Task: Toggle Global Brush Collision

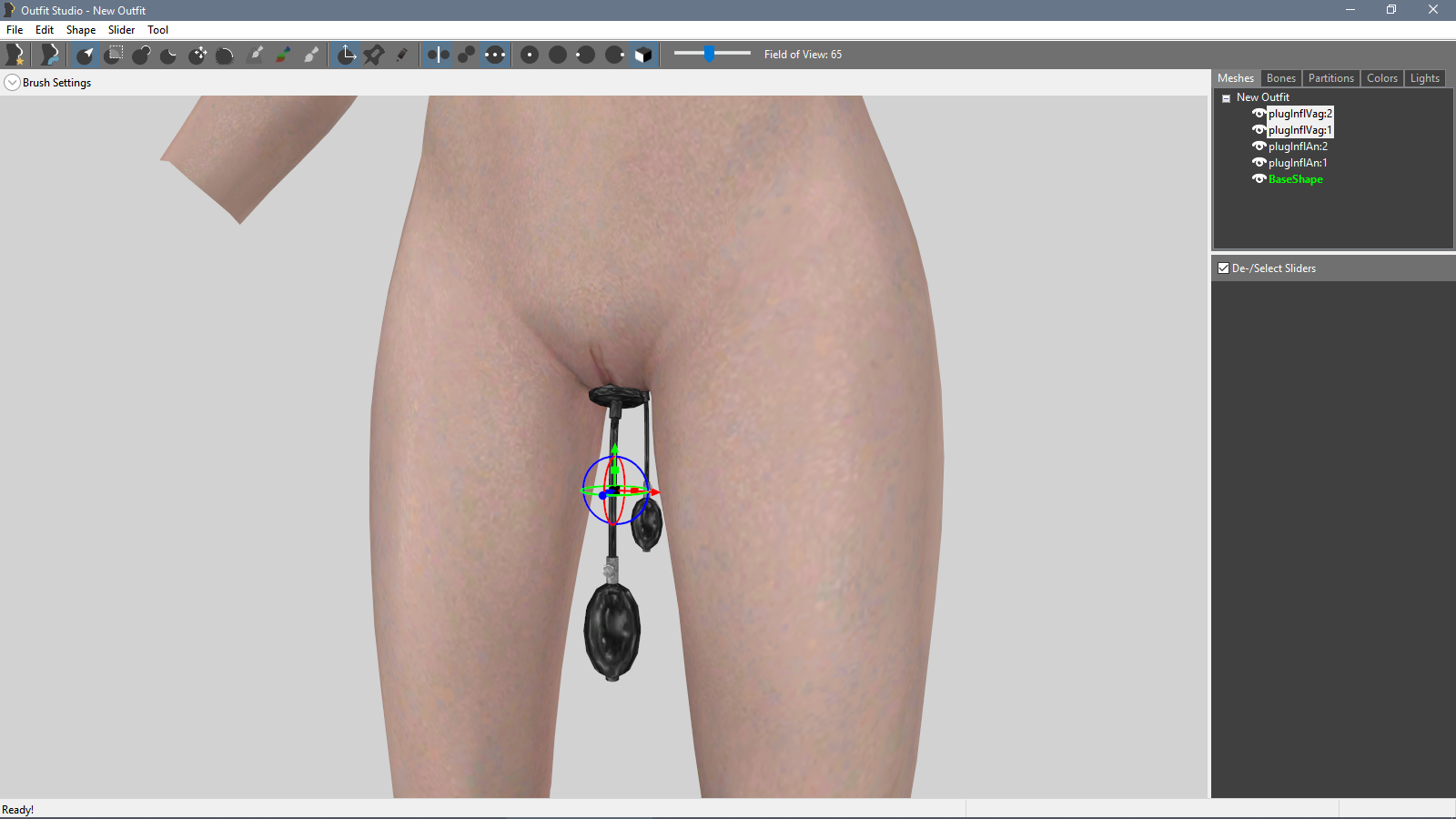Action: pyautogui.click(x=495, y=55)
